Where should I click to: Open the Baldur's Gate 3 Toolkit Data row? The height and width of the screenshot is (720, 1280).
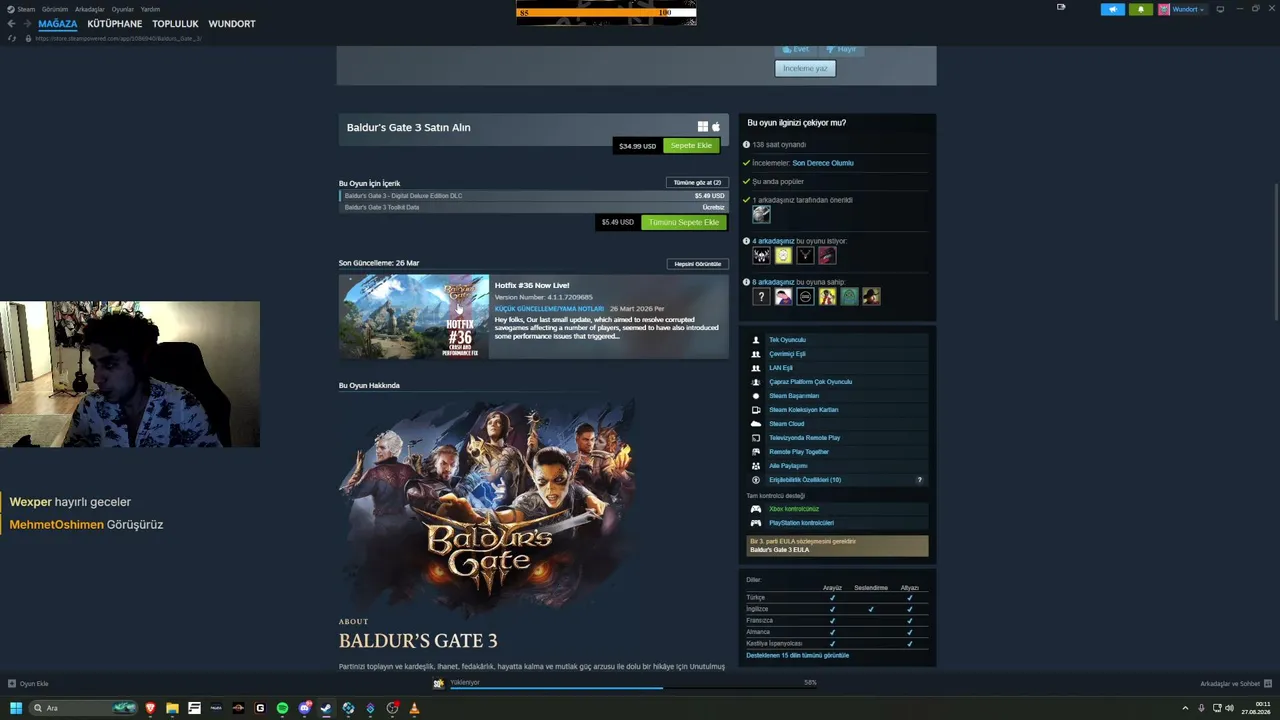533,207
